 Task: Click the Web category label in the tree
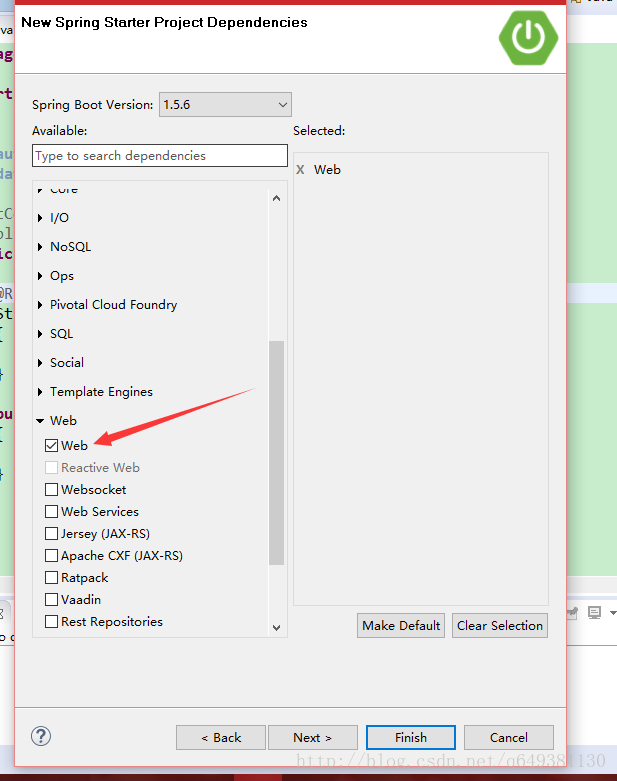coord(63,421)
